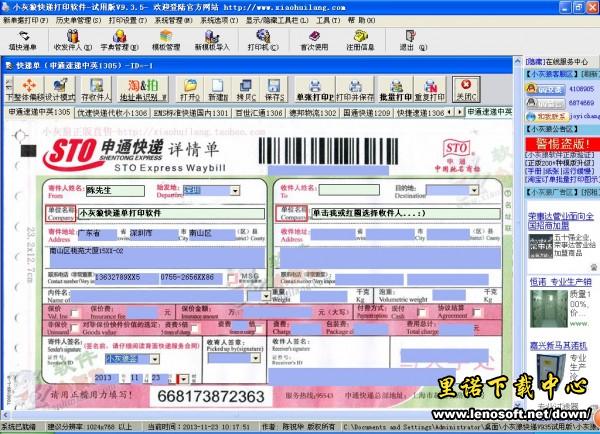Viewport: 600px width, 434px height.
Task: Switch to 德邦物流1302 tab
Action: [313, 113]
